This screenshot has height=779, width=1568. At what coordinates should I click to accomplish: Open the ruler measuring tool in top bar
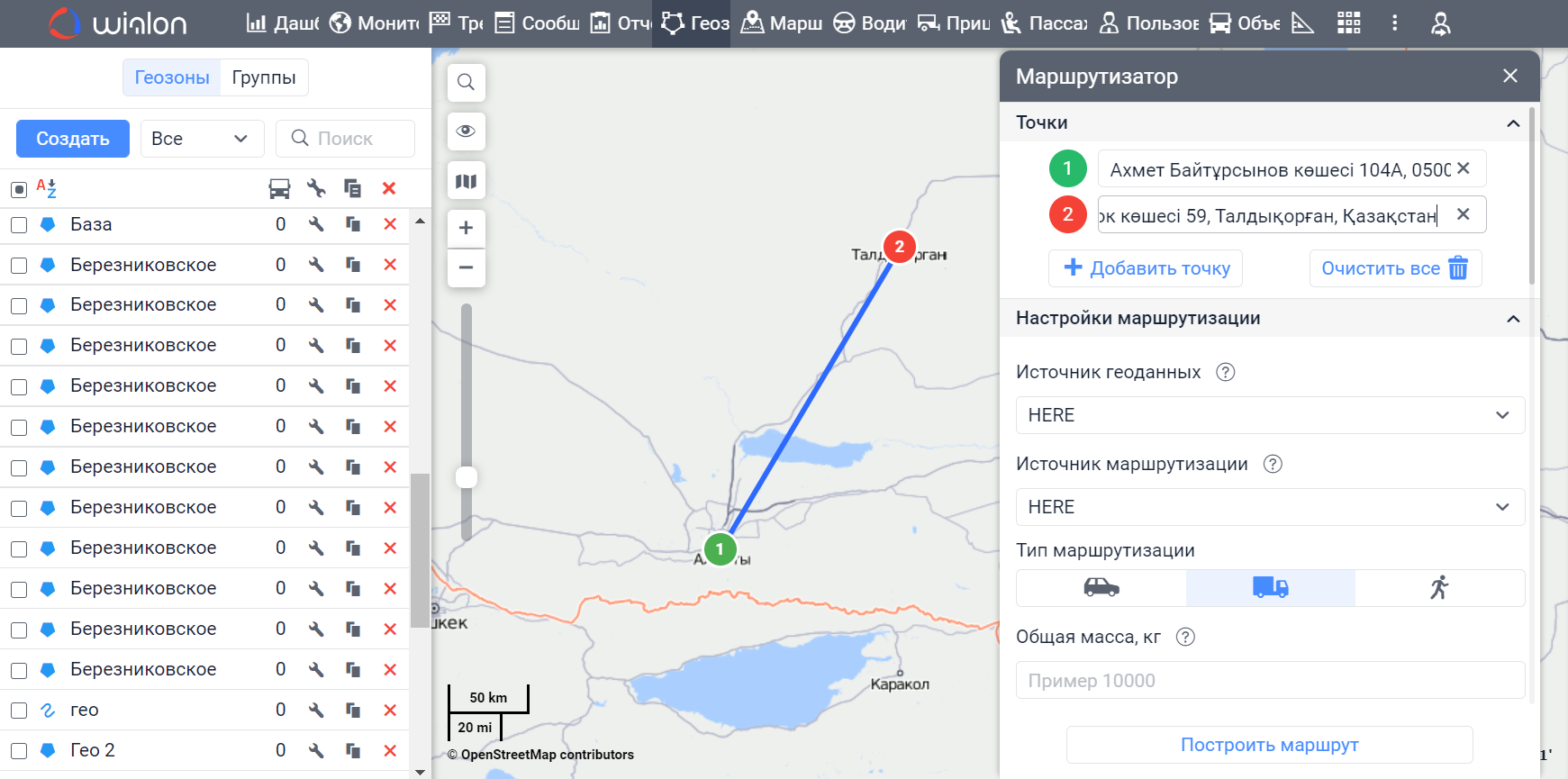[1302, 23]
